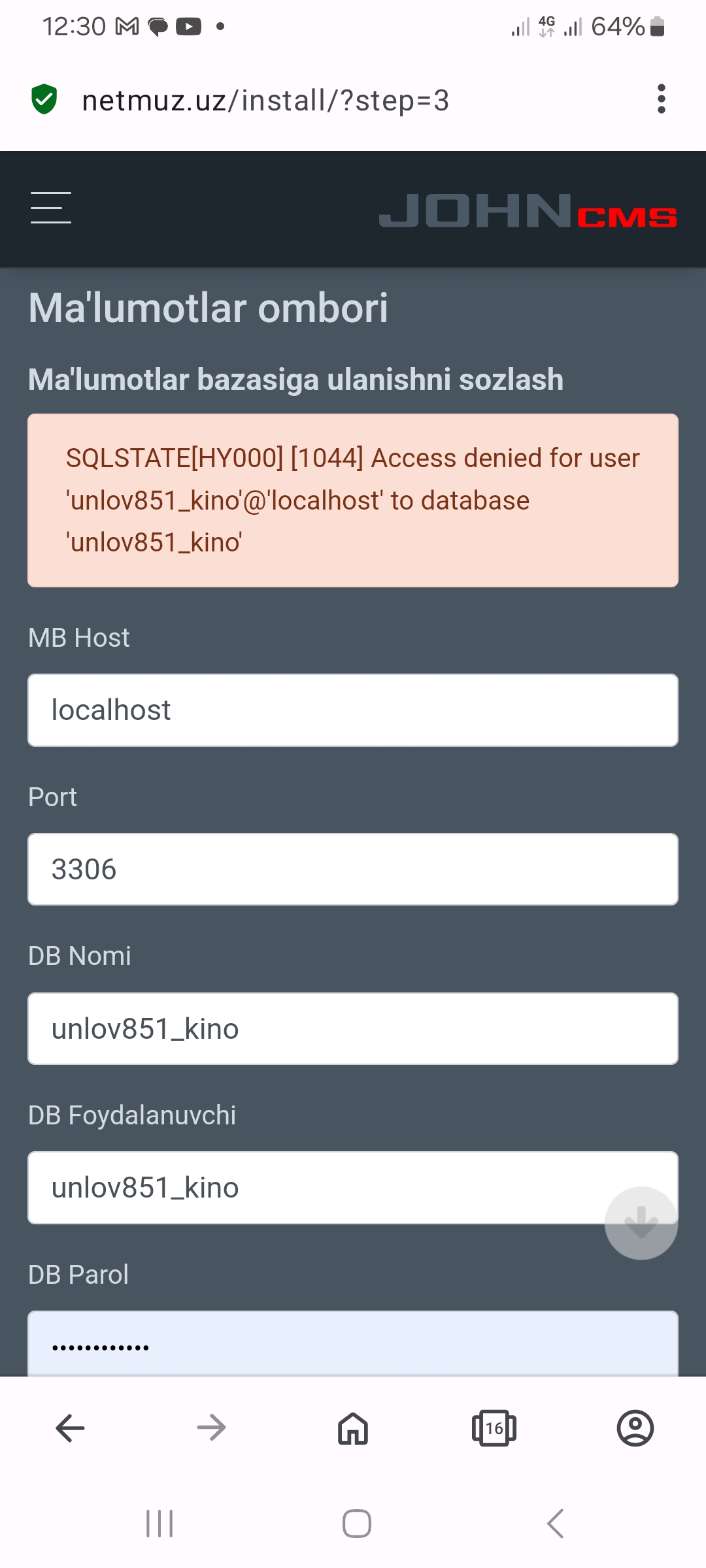Screen dimensions: 706x1568
Task: Edit the DB Foydalanuvchi field
Action: point(314,1188)
